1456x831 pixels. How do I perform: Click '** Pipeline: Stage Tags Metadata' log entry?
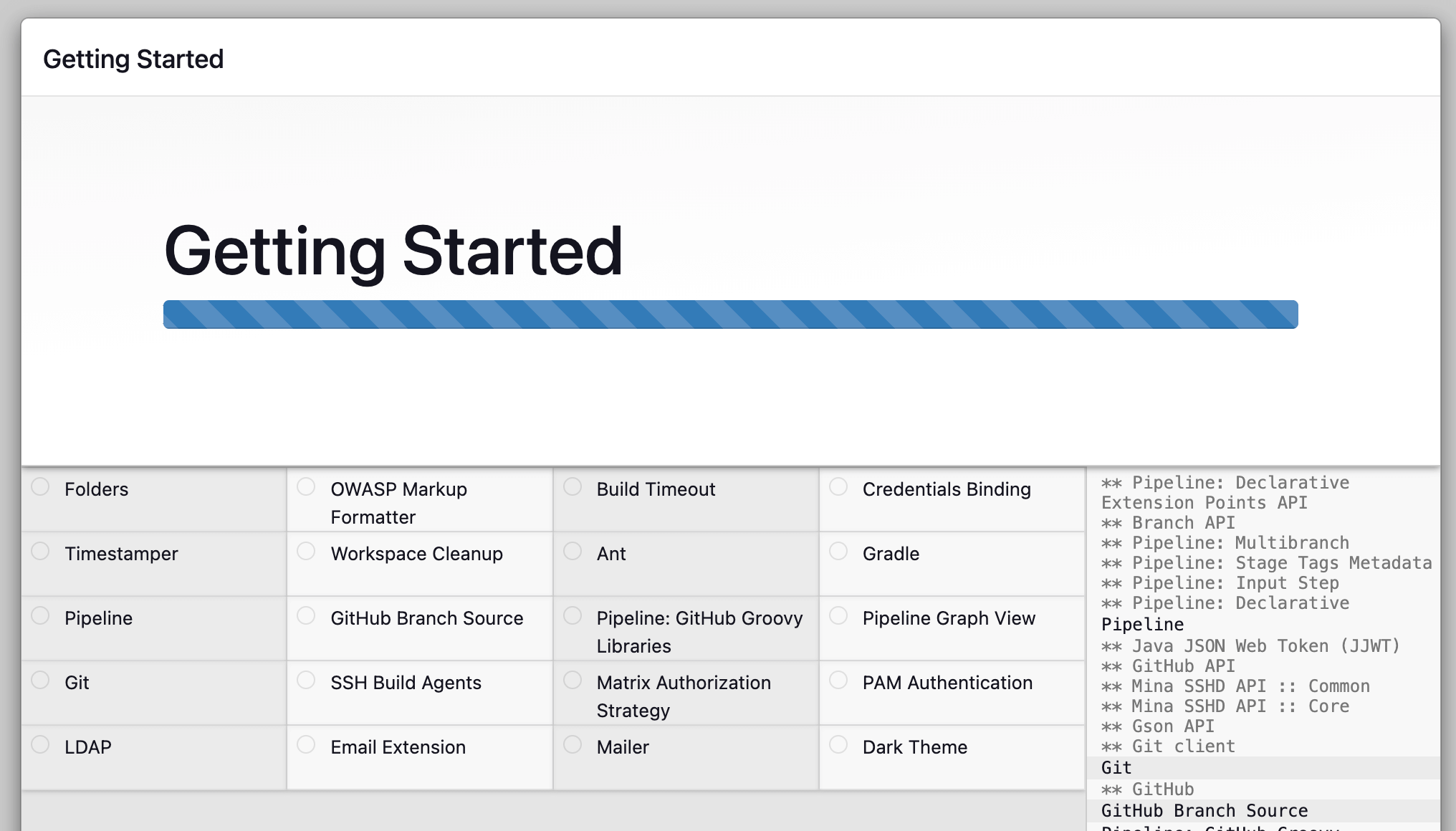[x=1266, y=563]
